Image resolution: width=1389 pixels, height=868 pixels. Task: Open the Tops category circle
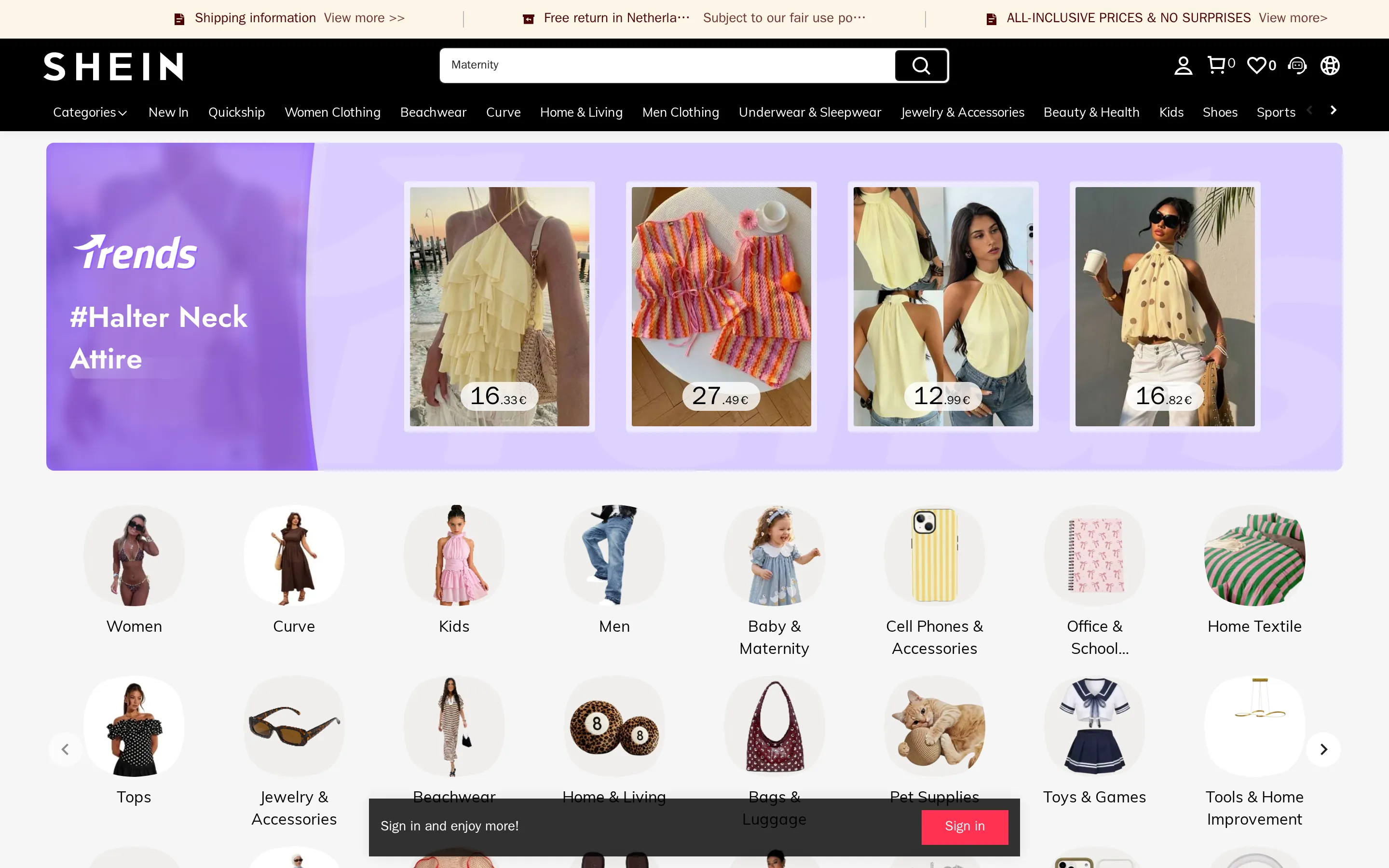click(134, 726)
